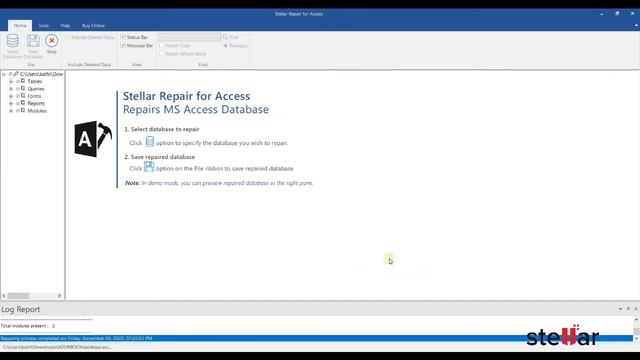Collapse the root database tree node

tap(4, 74)
